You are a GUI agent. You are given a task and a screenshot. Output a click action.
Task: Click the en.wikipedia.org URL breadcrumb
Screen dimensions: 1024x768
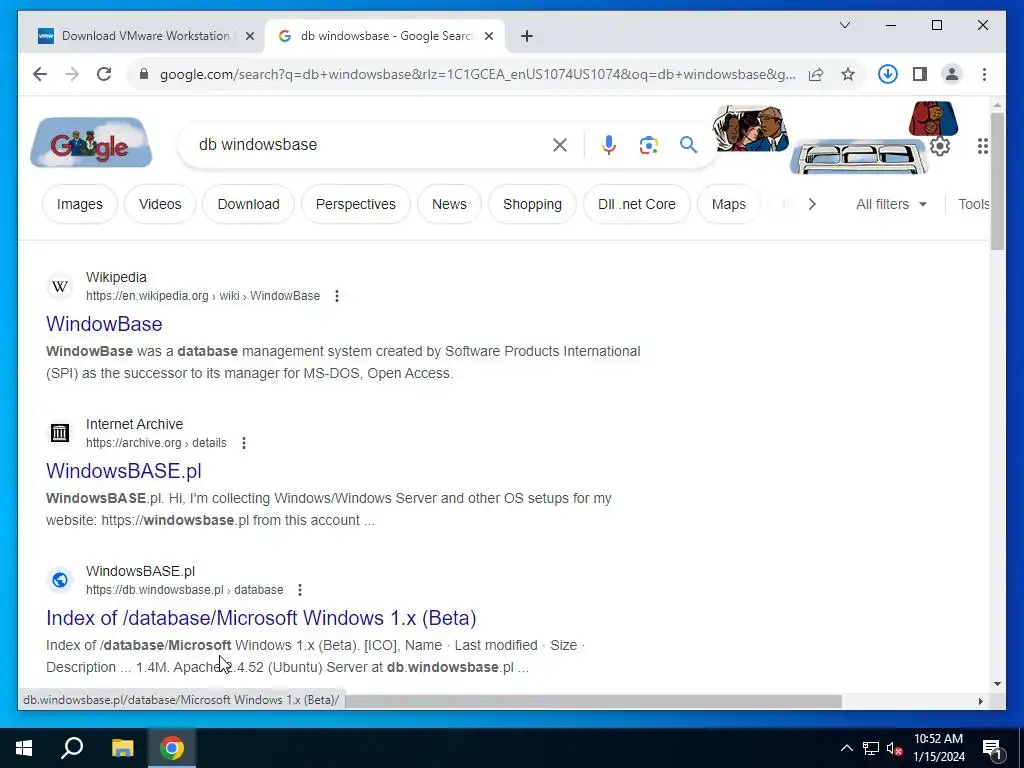[203, 296]
